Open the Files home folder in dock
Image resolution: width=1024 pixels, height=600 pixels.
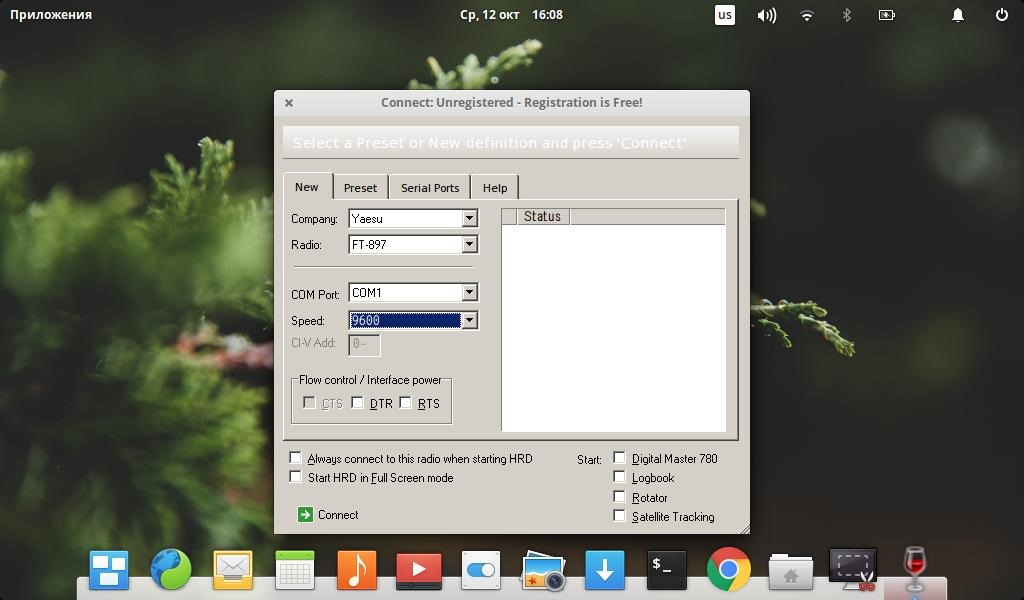tap(791, 571)
